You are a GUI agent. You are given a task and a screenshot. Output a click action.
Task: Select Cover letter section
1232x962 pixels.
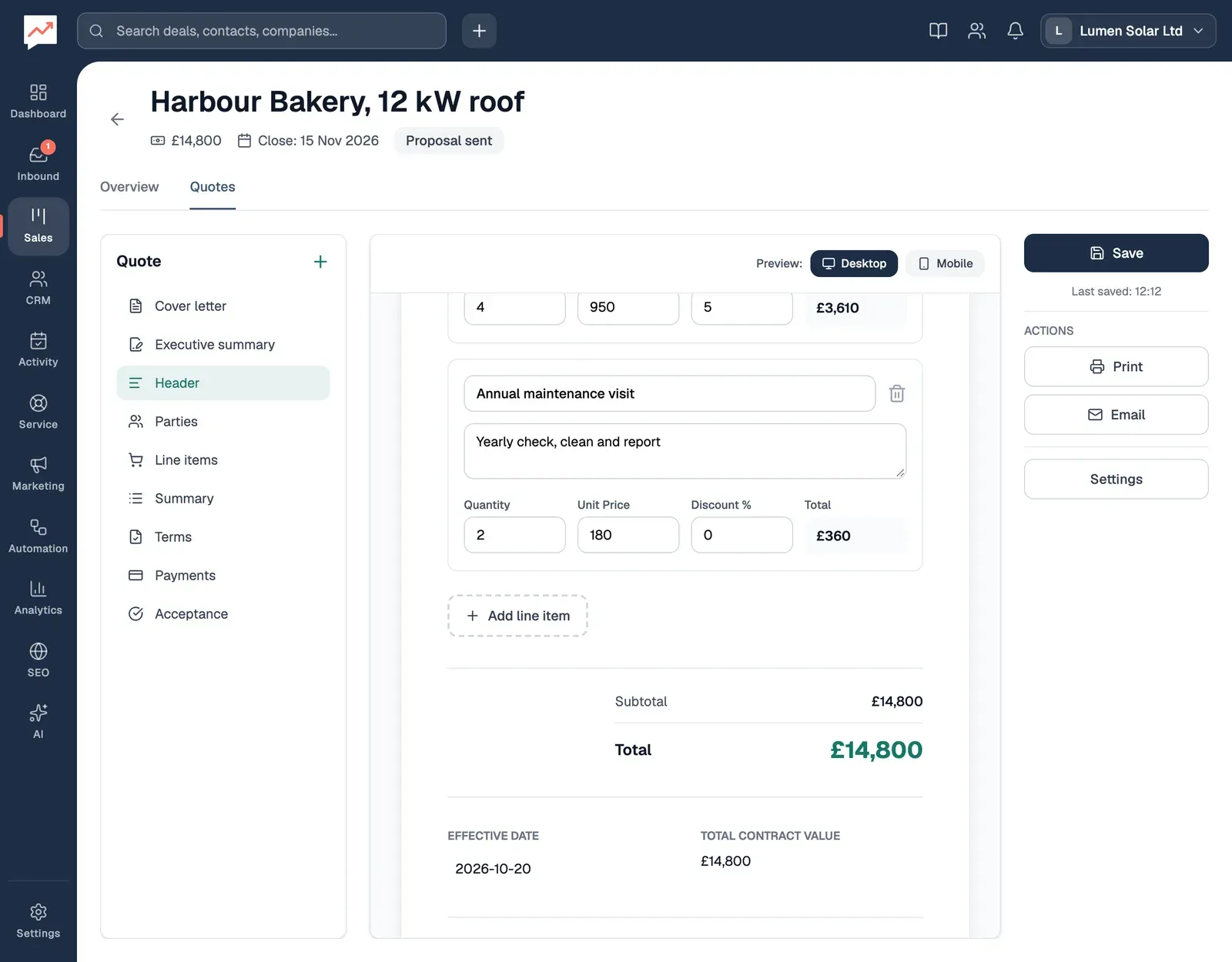223,306
